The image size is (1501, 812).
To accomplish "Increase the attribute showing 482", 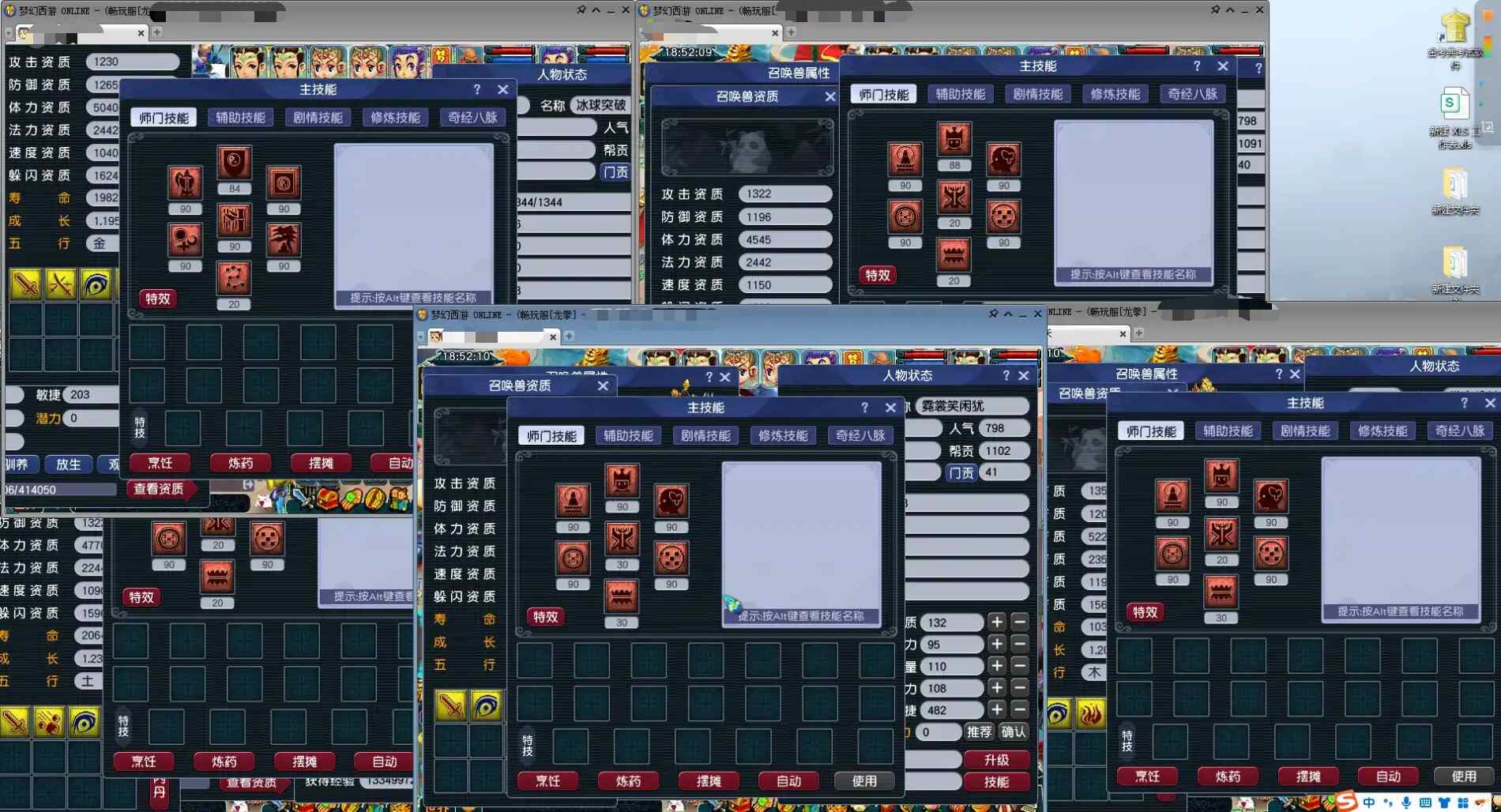I will point(997,710).
